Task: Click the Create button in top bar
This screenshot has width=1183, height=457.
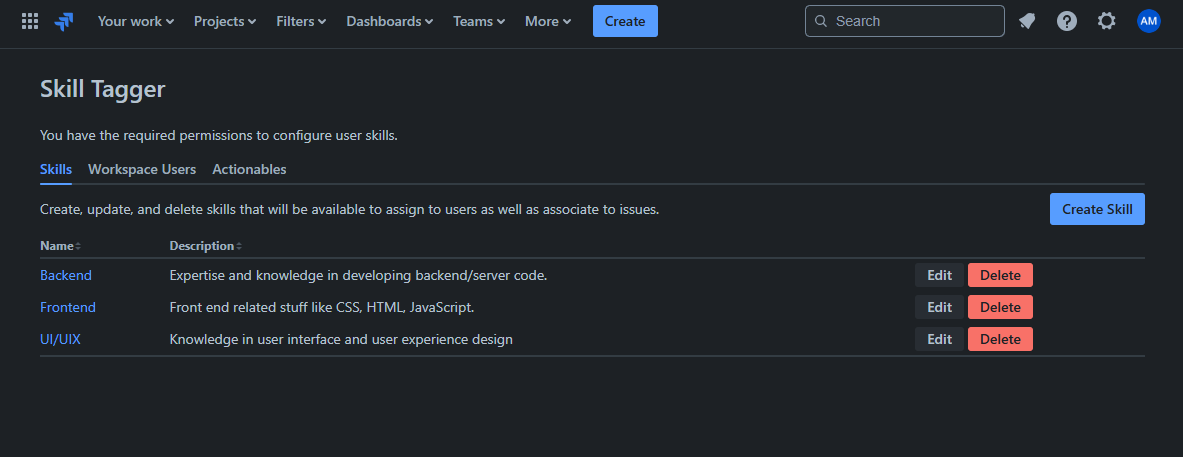Action: [625, 21]
